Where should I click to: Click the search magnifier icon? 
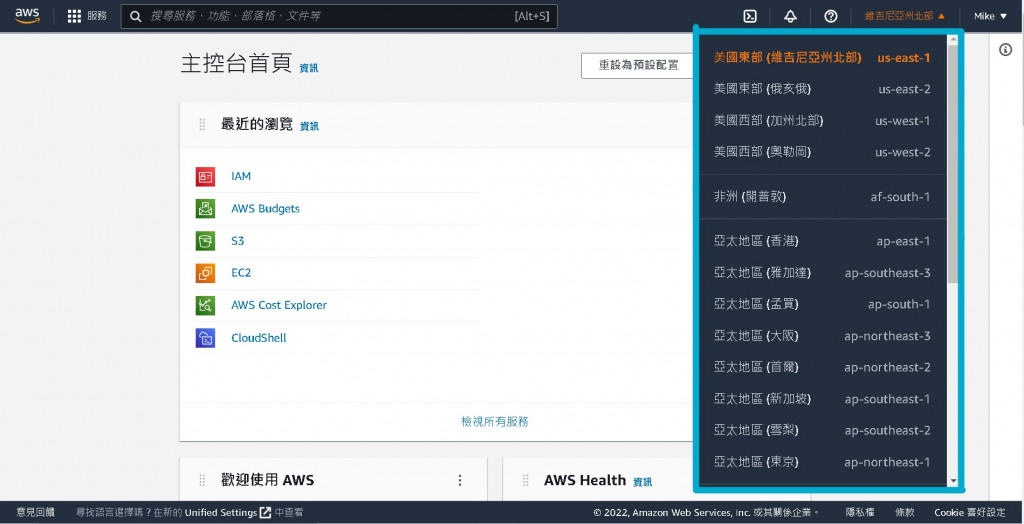pyautogui.click(x=135, y=16)
